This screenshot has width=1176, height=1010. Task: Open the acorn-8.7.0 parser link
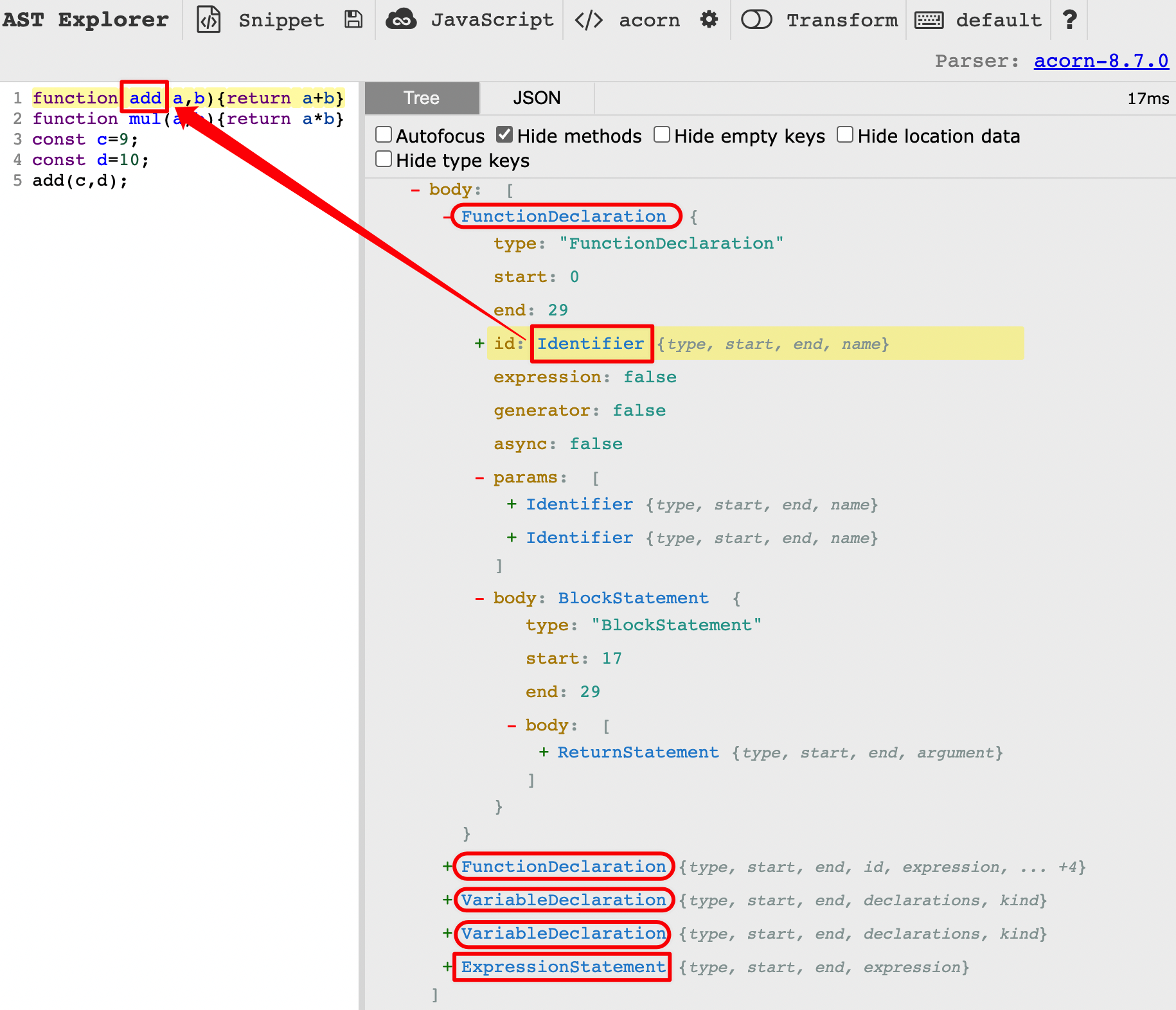pyautogui.click(x=1101, y=61)
